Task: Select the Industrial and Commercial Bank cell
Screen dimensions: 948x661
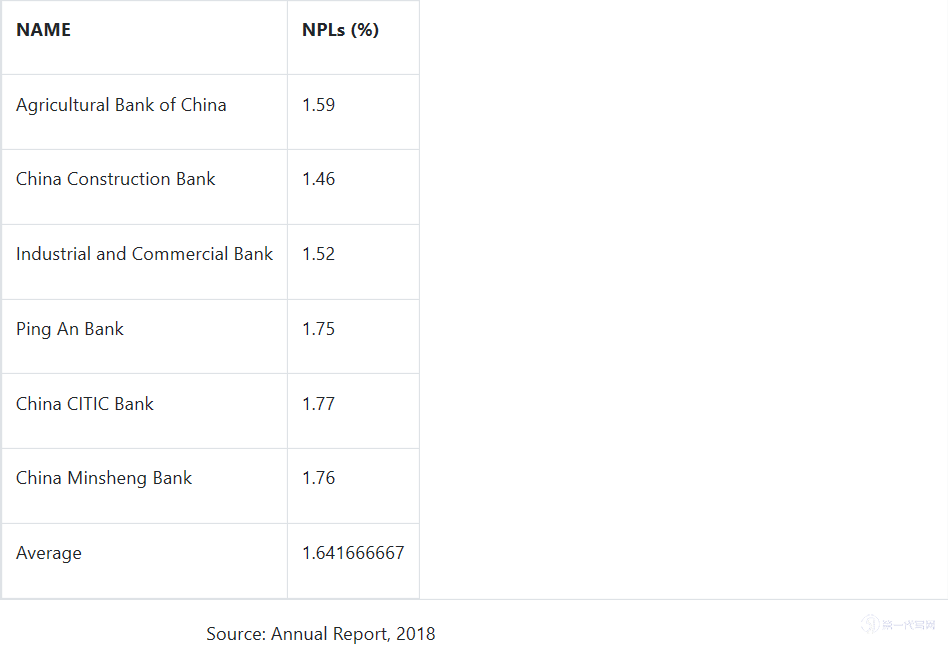Action: (x=144, y=254)
